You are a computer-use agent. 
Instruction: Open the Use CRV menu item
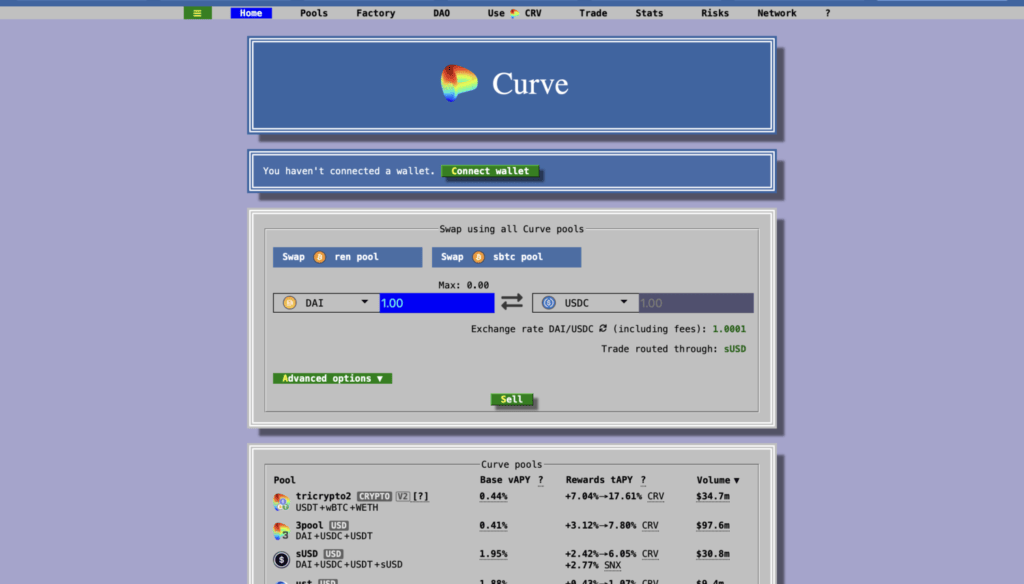515,13
